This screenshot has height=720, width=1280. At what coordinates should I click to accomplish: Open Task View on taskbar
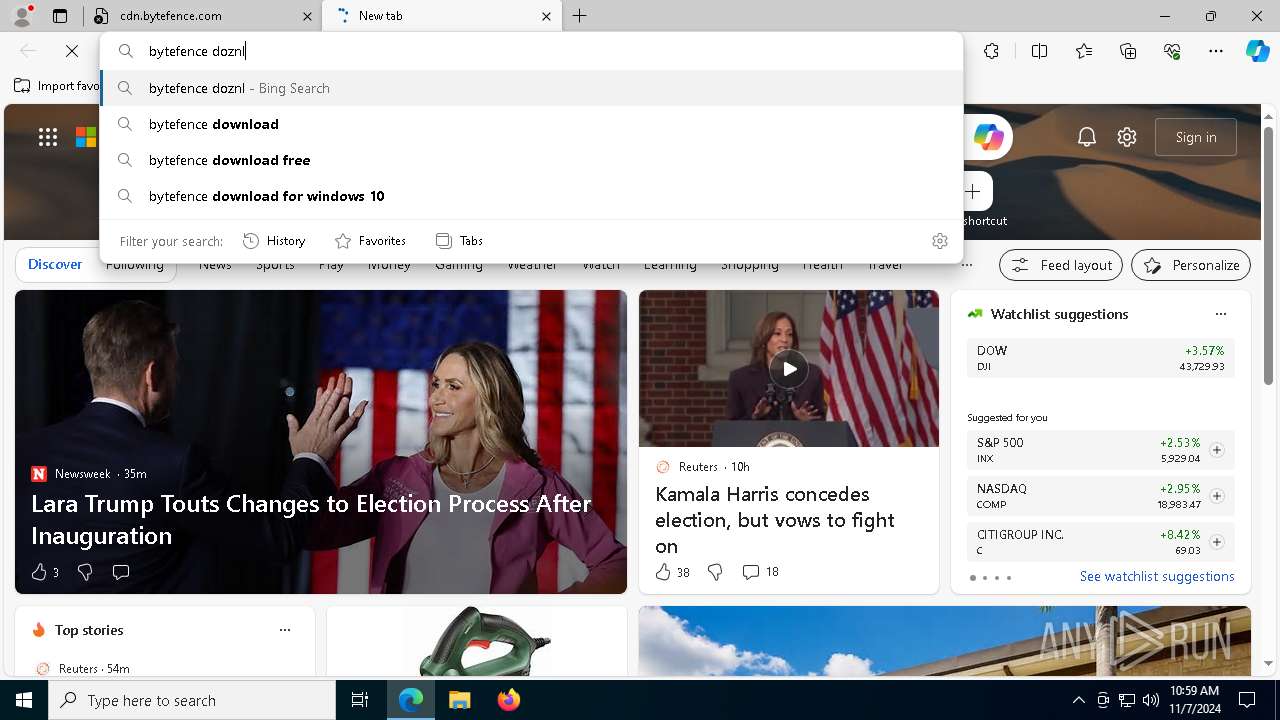tap(360, 700)
